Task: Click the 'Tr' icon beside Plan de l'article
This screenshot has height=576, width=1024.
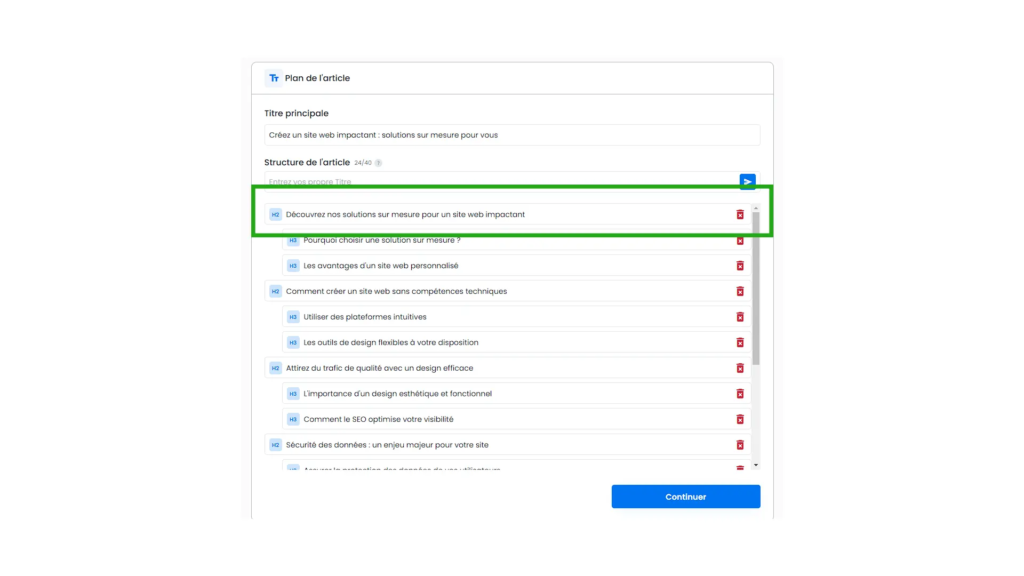Action: click(274, 78)
